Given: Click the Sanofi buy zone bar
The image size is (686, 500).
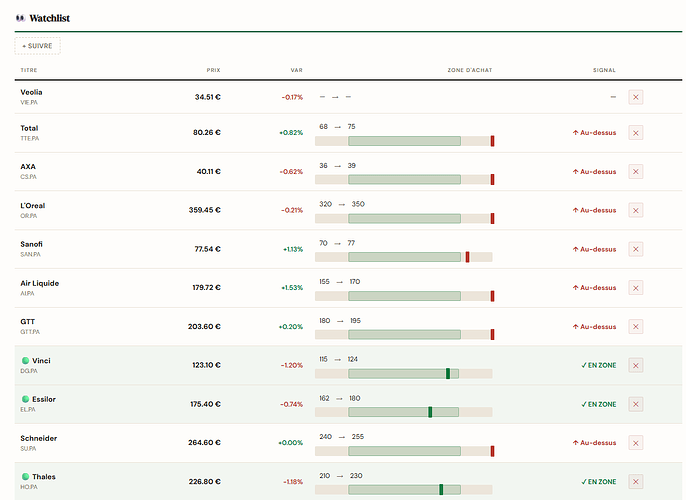Looking at the screenshot, I should pos(403,257).
